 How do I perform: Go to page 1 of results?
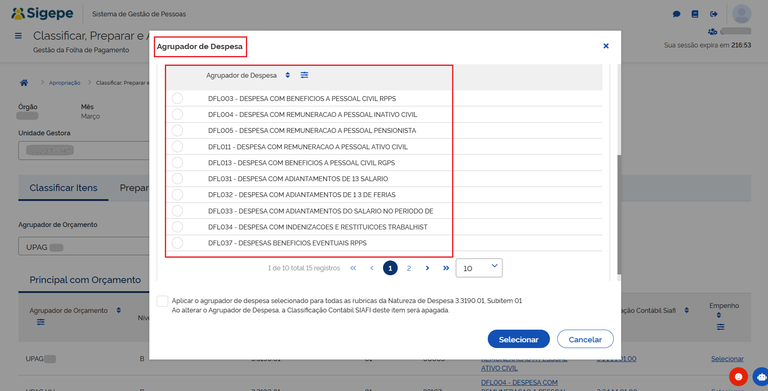point(390,268)
